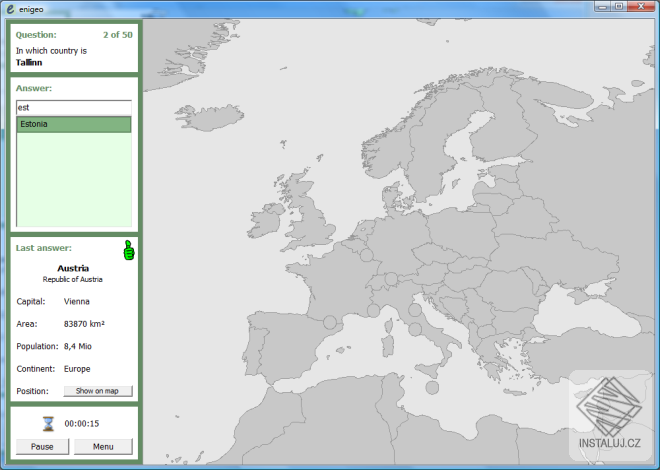Minimize the enigeo window
Viewport: 660px width, 470px height.
click(603, 6)
